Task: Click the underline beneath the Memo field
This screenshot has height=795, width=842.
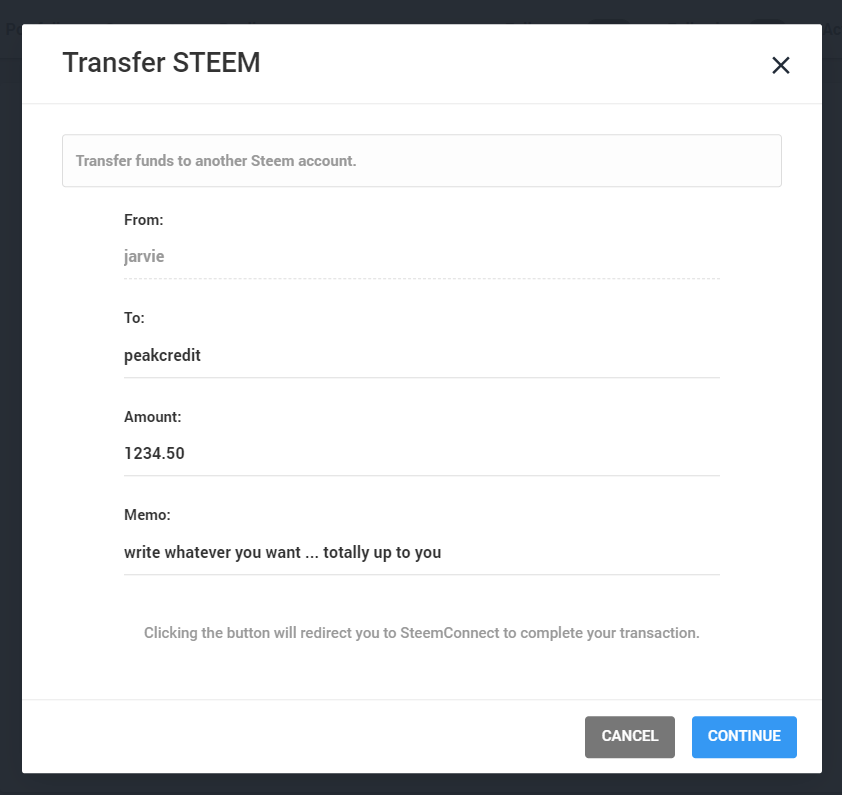Action: [x=421, y=575]
